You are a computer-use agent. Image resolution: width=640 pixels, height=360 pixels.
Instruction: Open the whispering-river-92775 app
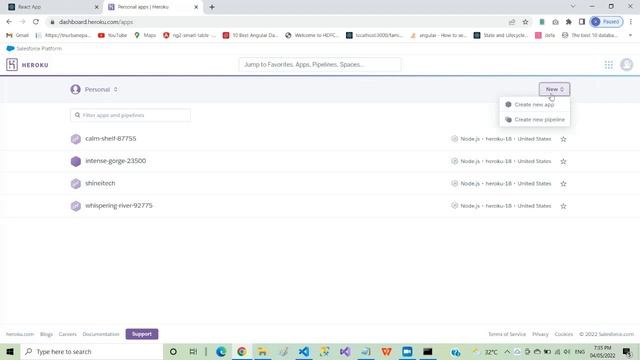[119, 205]
